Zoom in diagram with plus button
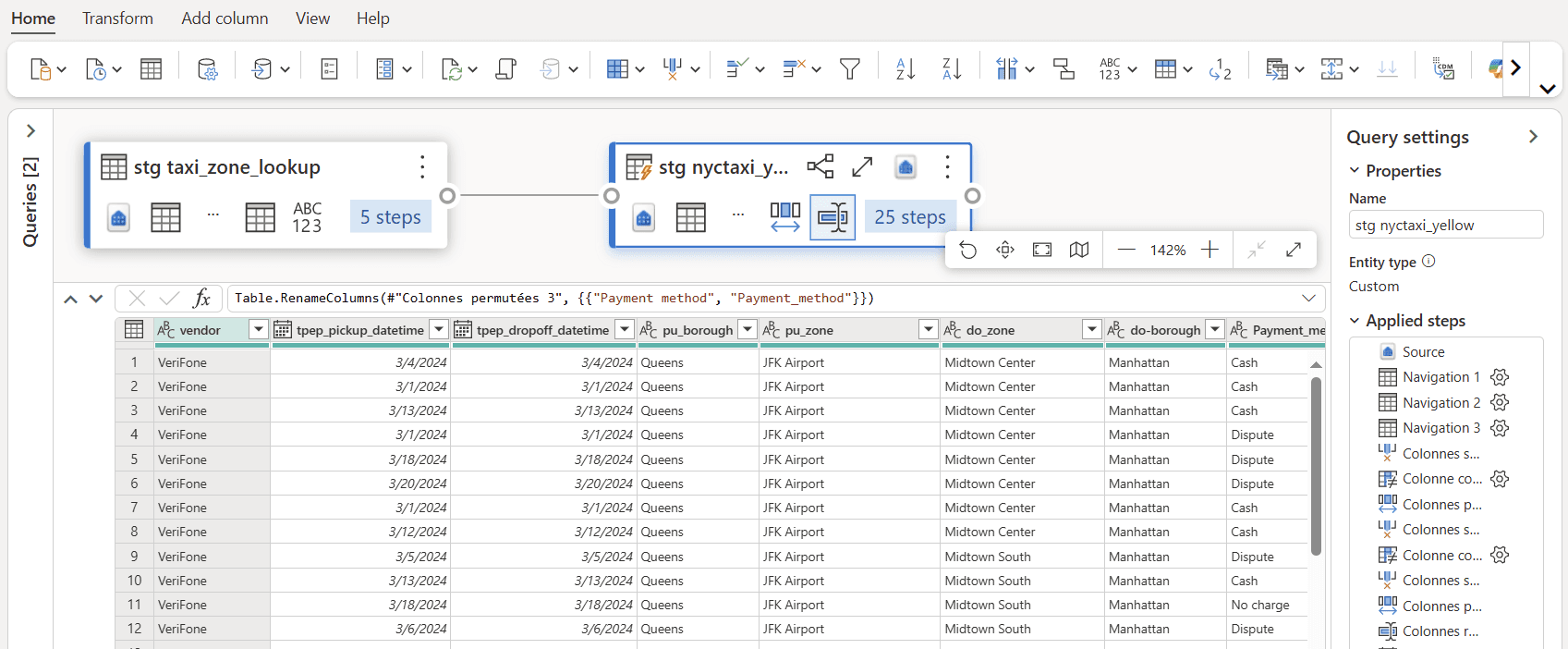This screenshot has height=649, width=1568. coord(1209,250)
